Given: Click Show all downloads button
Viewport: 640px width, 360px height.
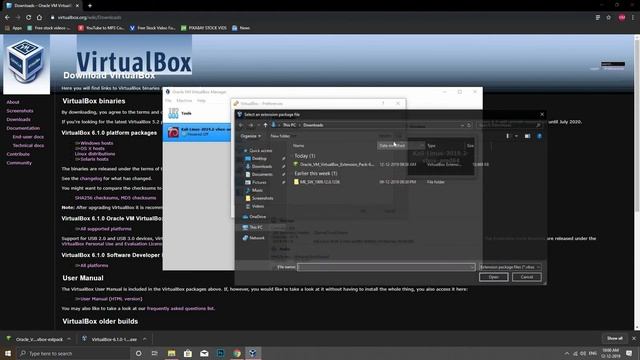Looking at the screenshot, I should click(614, 338).
